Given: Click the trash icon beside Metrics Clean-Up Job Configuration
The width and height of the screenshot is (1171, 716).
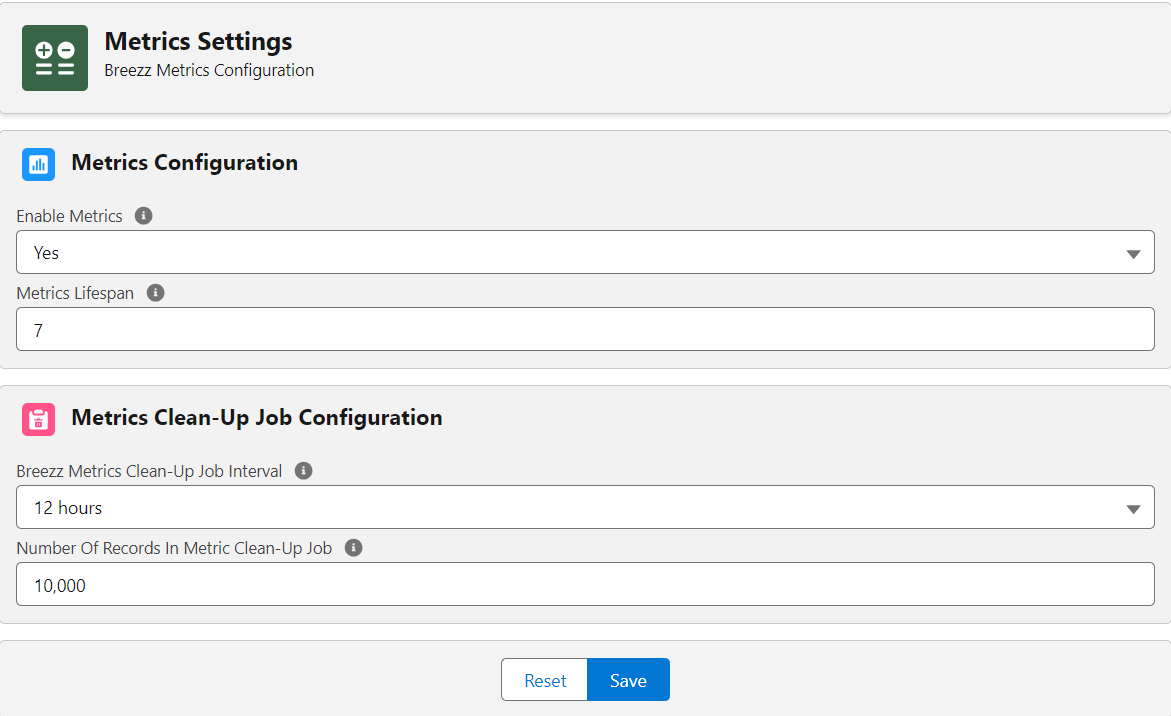Looking at the screenshot, I should [x=37, y=418].
